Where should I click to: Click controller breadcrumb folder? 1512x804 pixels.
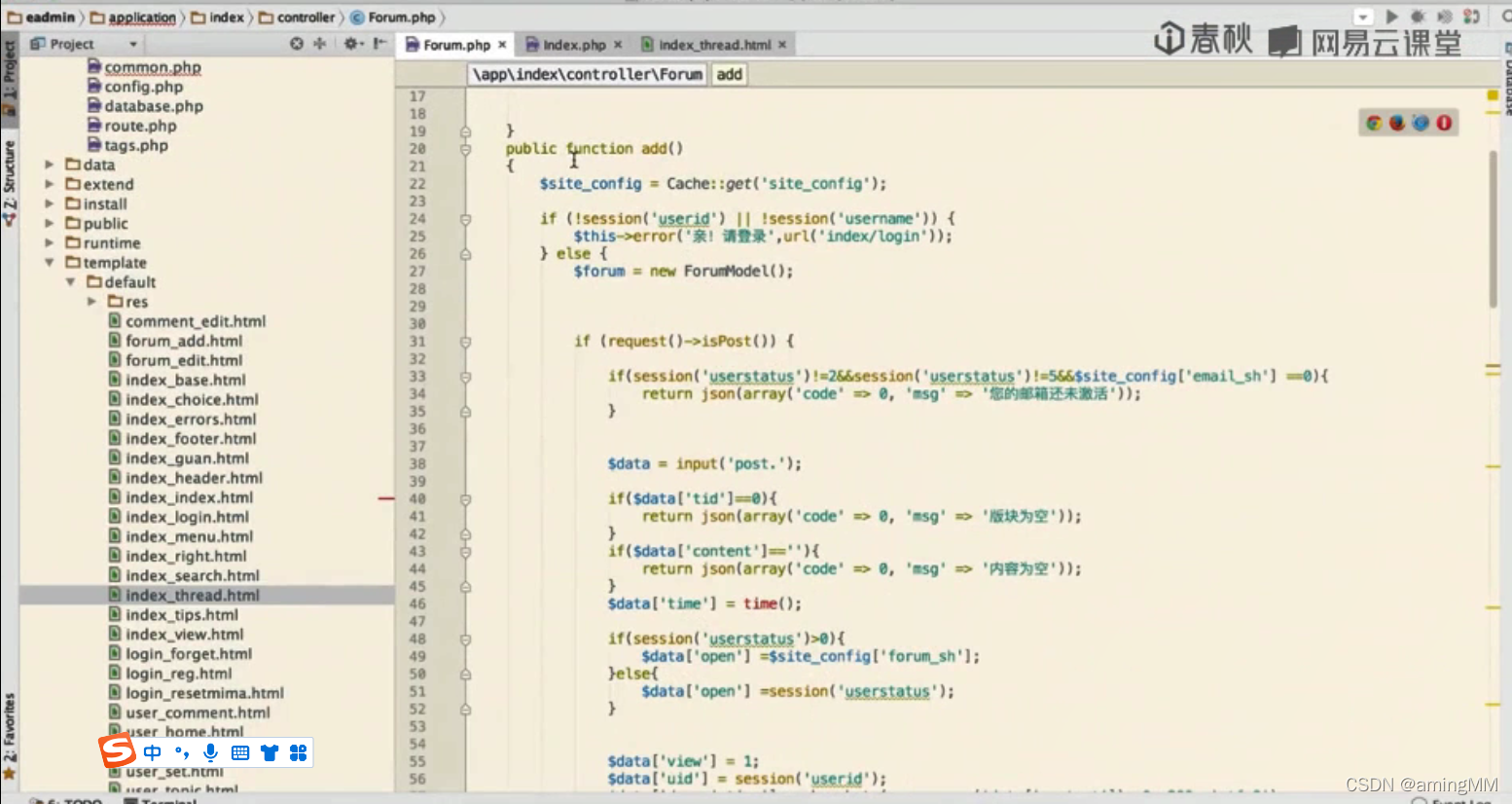[x=297, y=18]
